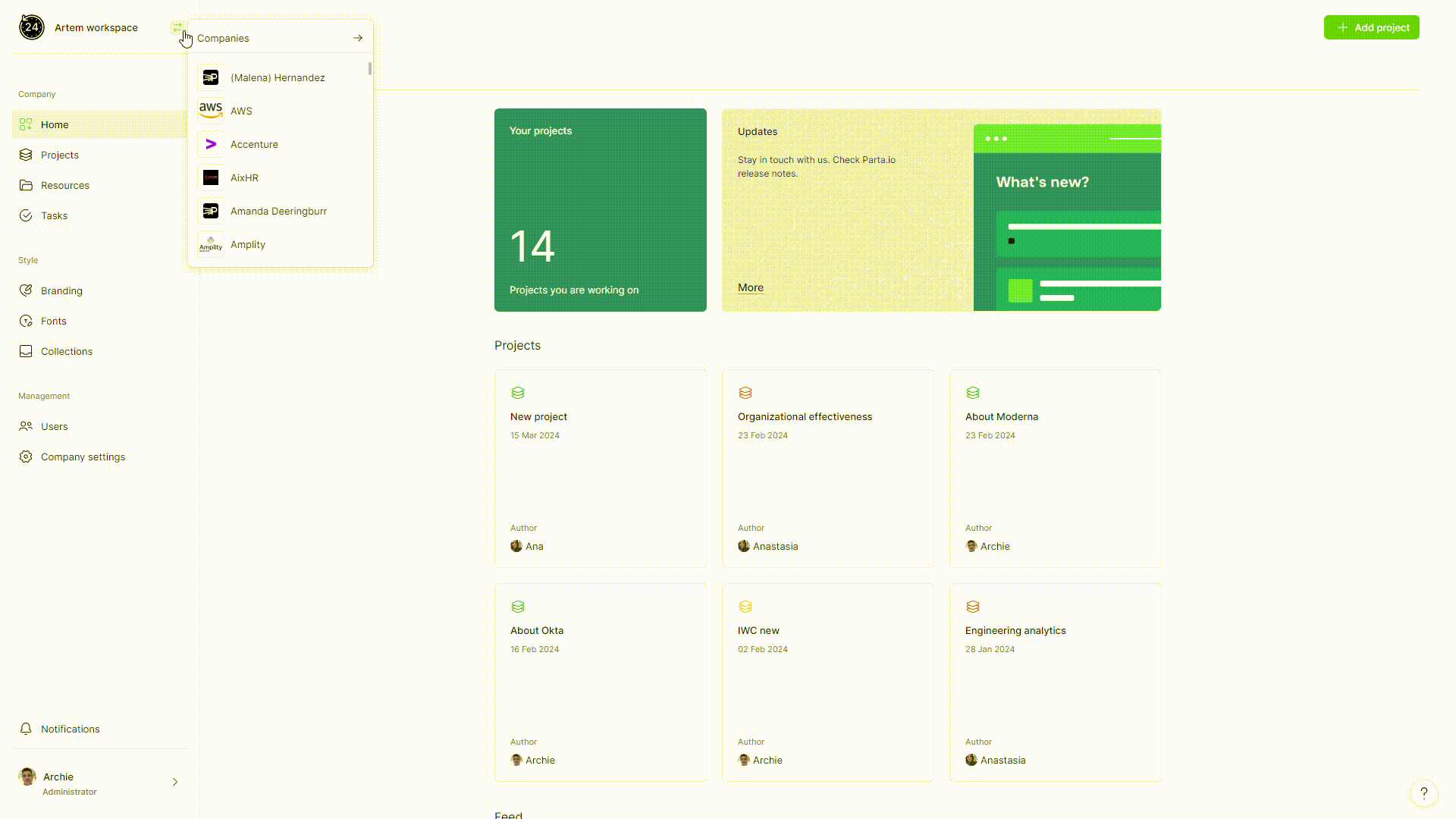Click the companies list scrollbar
Viewport: 1456px width, 819px height.
click(x=370, y=69)
